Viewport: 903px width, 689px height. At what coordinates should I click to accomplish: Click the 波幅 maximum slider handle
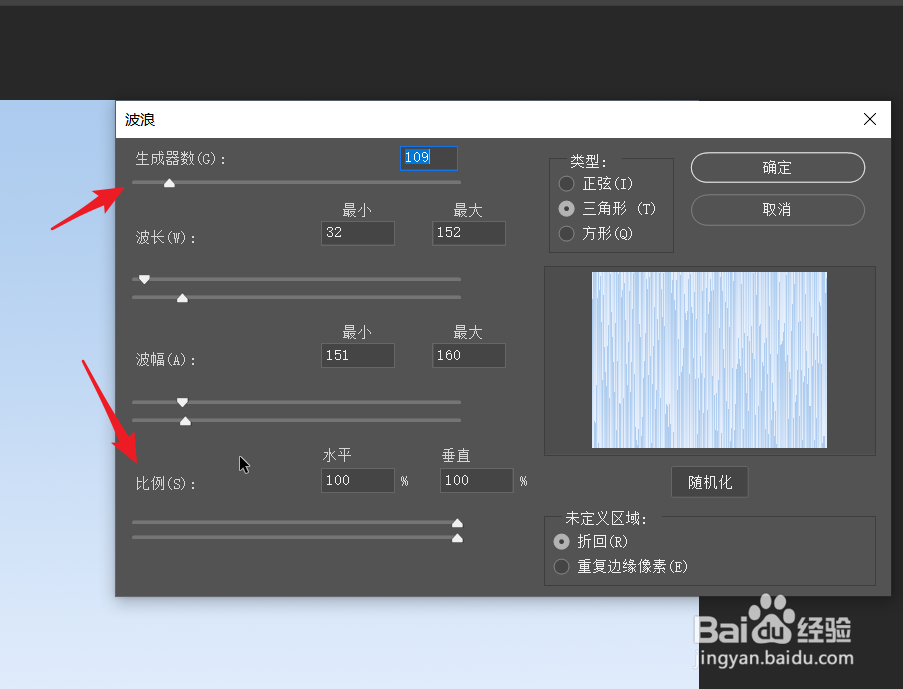click(185, 421)
